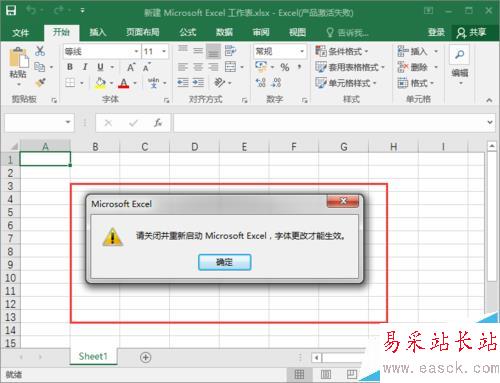
Task: Open the quick access toolbar customize arrow
Action: point(82,11)
